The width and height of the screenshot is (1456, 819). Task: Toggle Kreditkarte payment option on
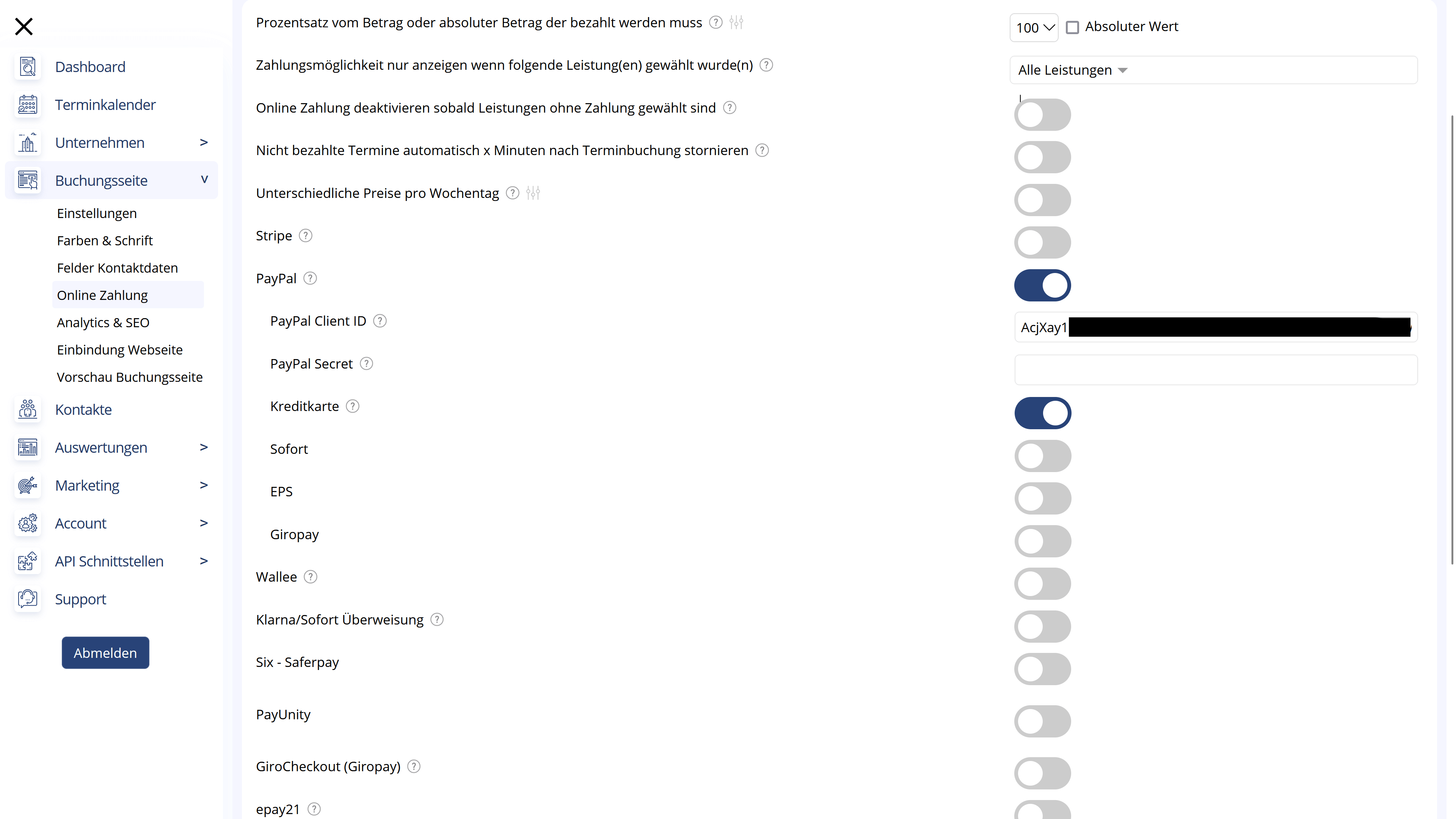point(1043,413)
